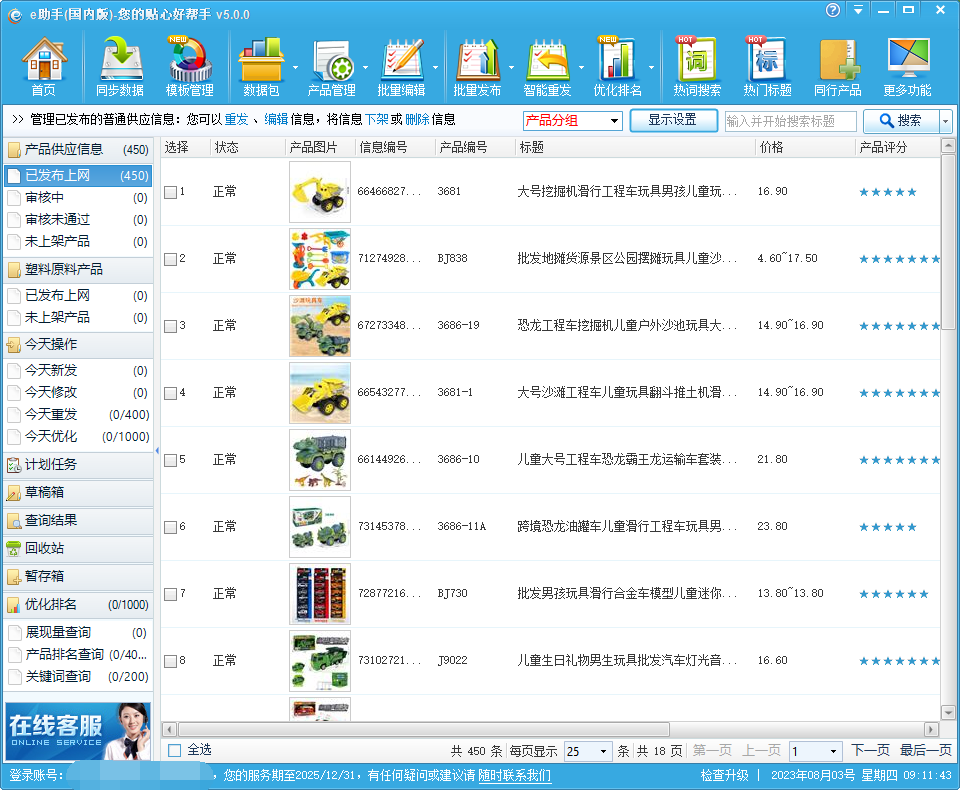Click the title search input field
The height and width of the screenshot is (790, 960).
[790, 121]
